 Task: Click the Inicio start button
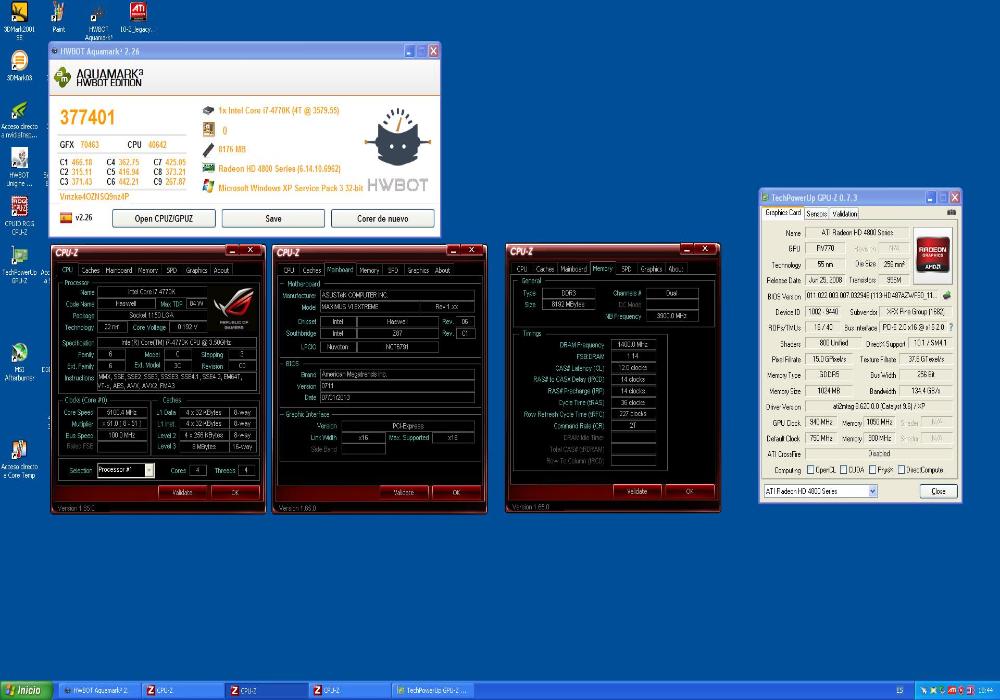coord(26,690)
